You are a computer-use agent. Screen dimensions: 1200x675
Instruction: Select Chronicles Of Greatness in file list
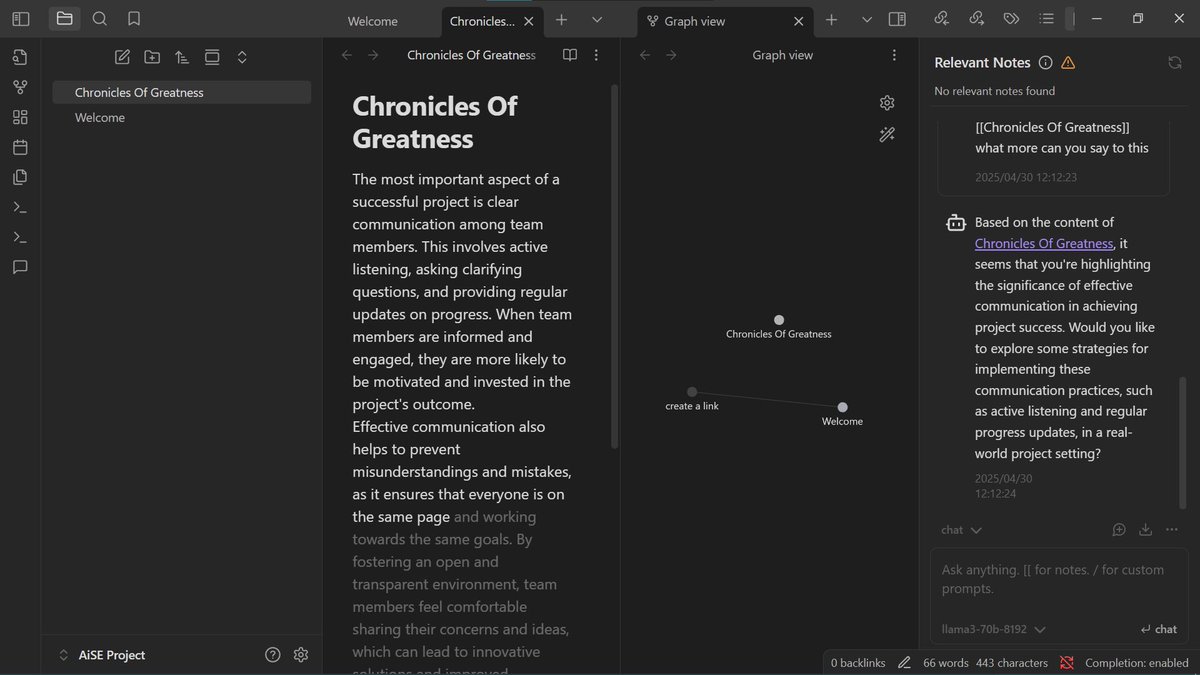(181, 92)
